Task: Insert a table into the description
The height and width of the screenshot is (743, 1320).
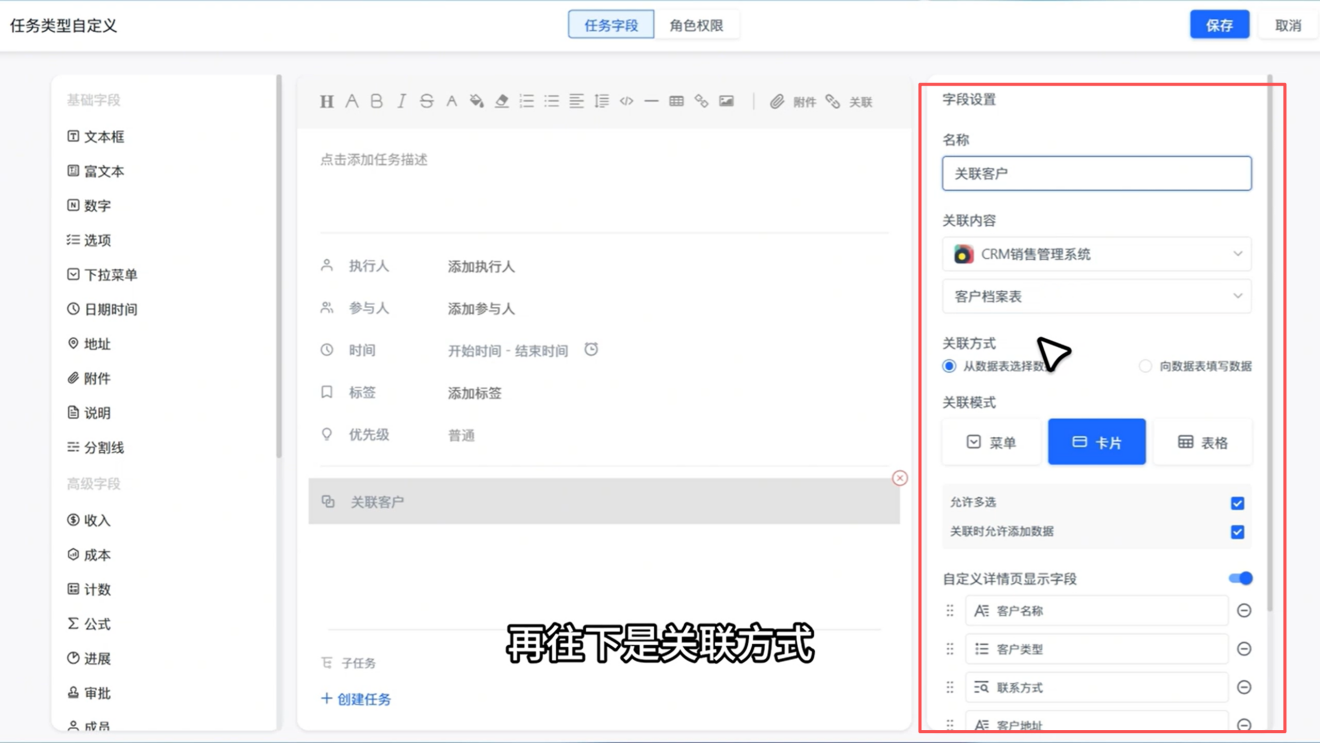Action: pyautogui.click(x=677, y=101)
